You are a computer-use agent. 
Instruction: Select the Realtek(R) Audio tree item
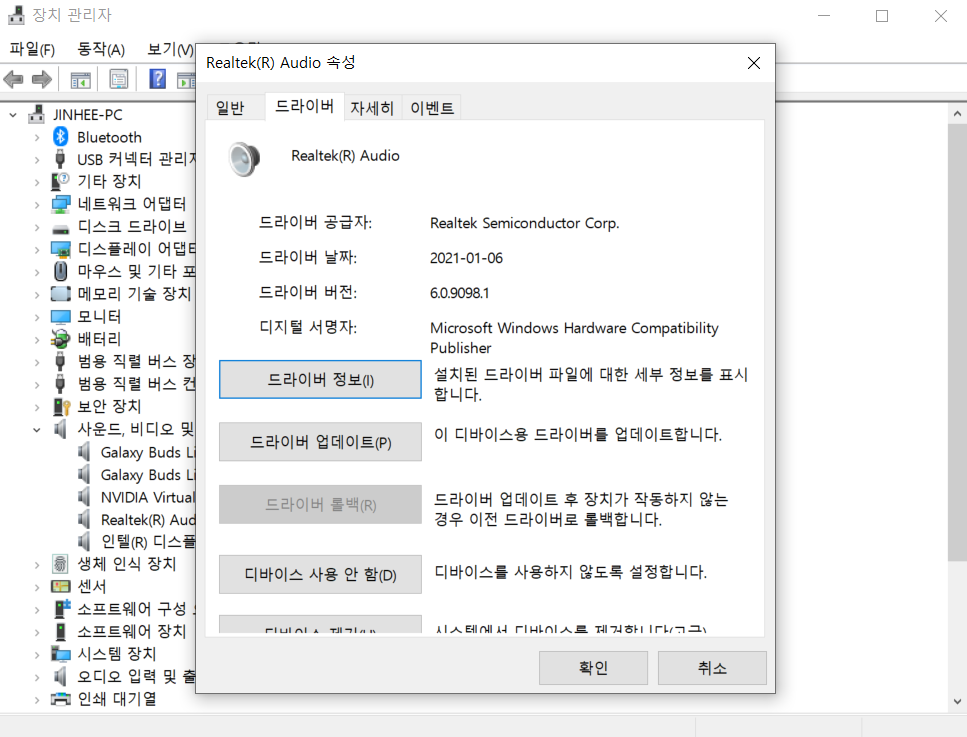click(148, 520)
